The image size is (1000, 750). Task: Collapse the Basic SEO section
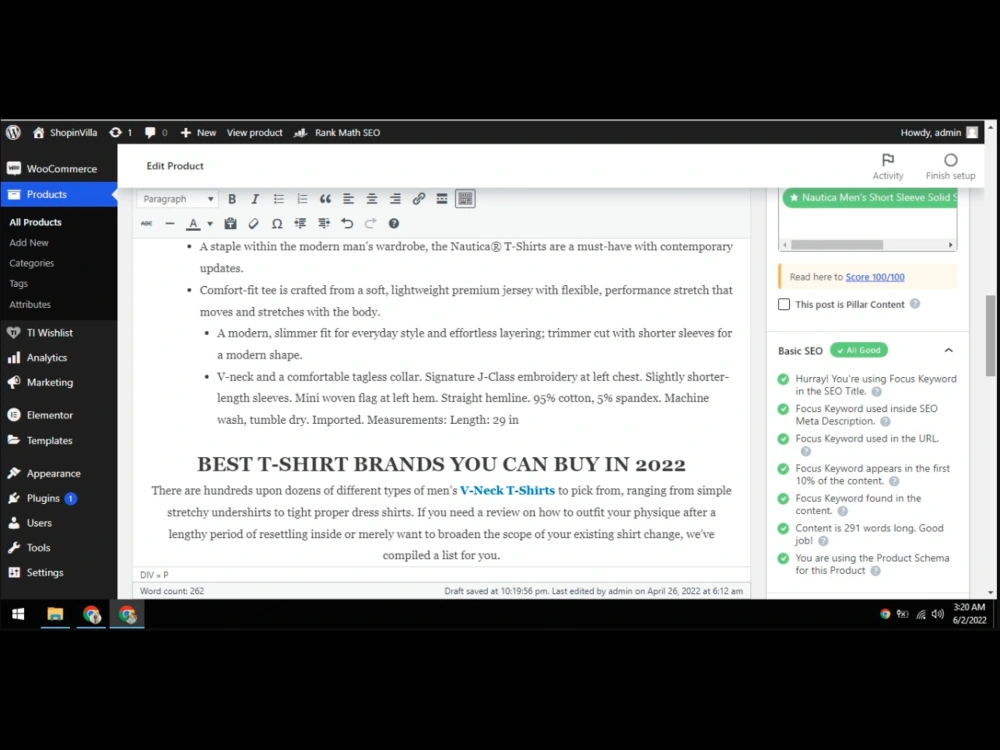point(948,350)
